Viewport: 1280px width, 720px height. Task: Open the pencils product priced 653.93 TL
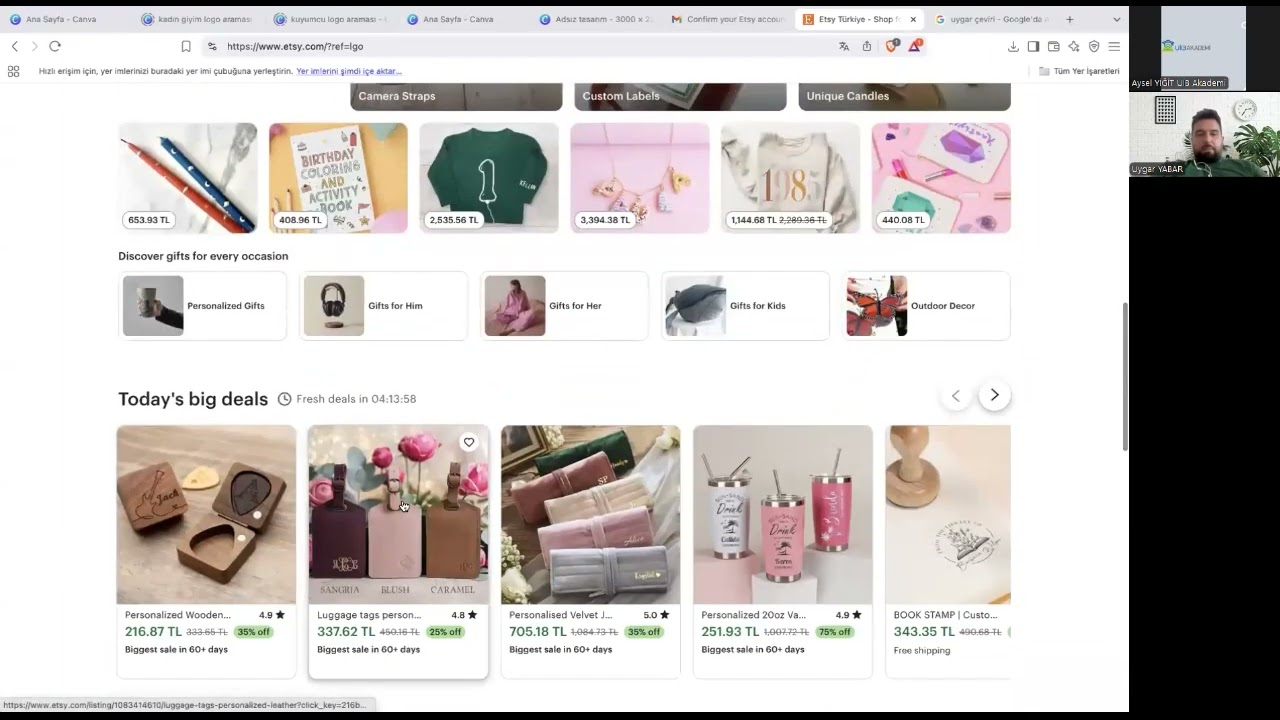coord(188,178)
